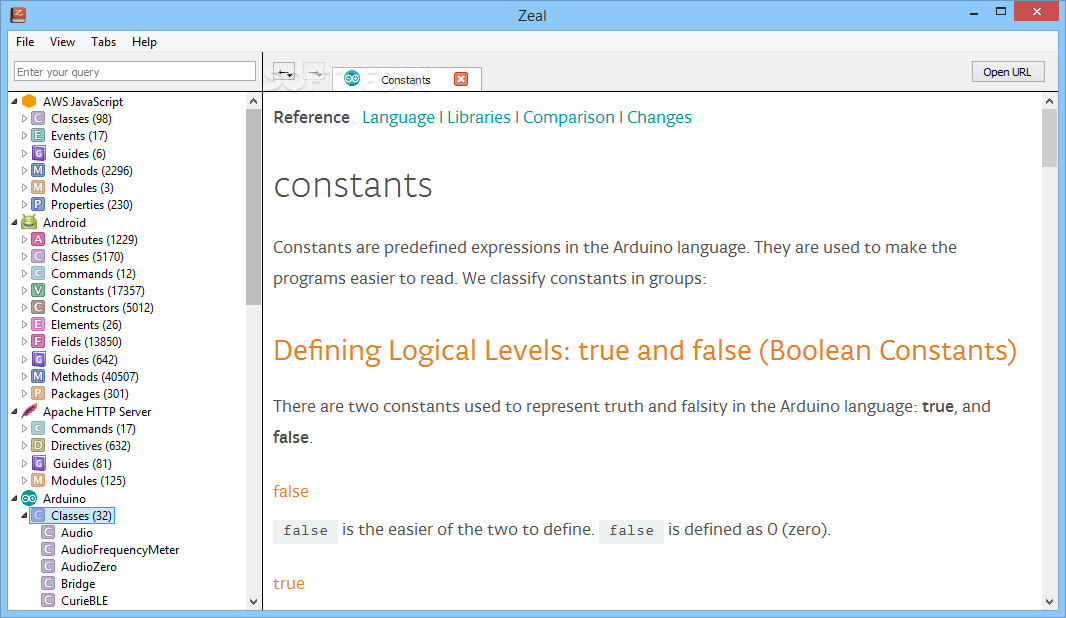Click the Events (17) E icon
The image size is (1066, 618).
point(38,135)
